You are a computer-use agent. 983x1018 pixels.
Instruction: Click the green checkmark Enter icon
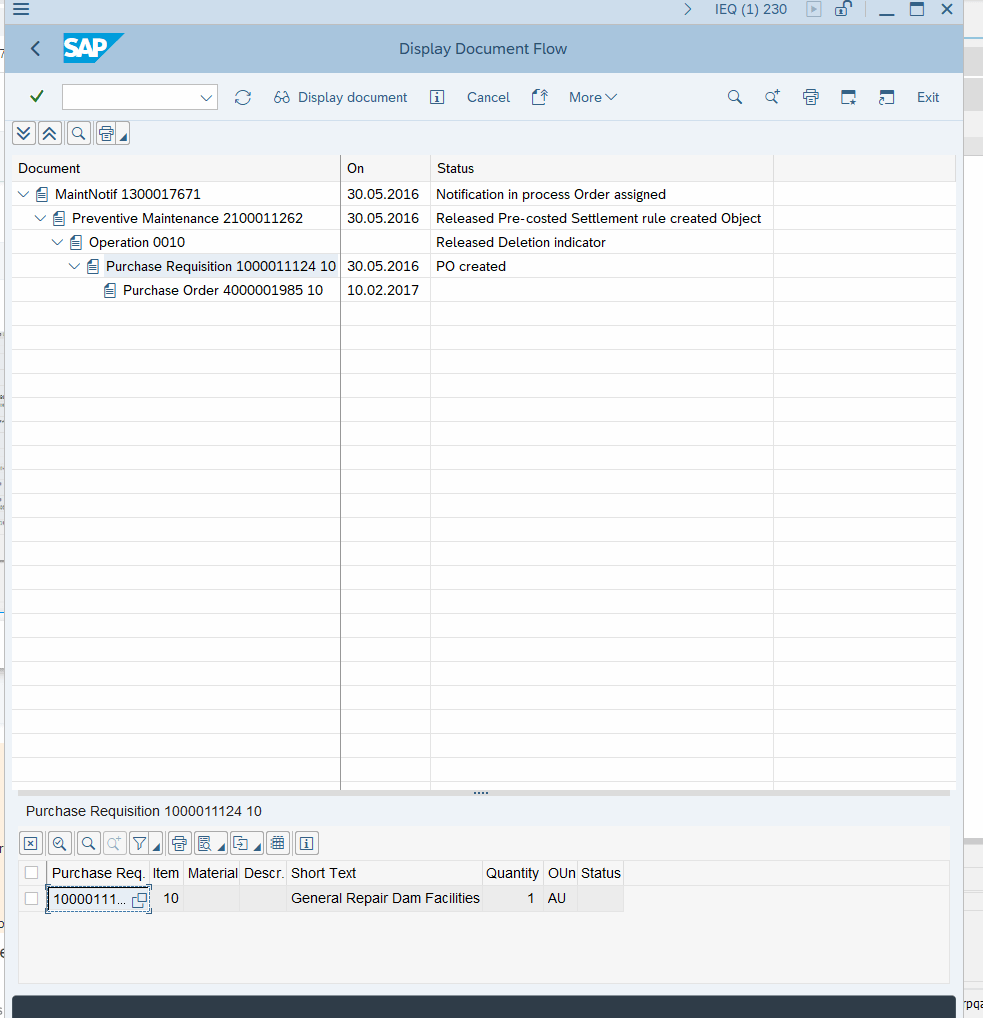[37, 97]
